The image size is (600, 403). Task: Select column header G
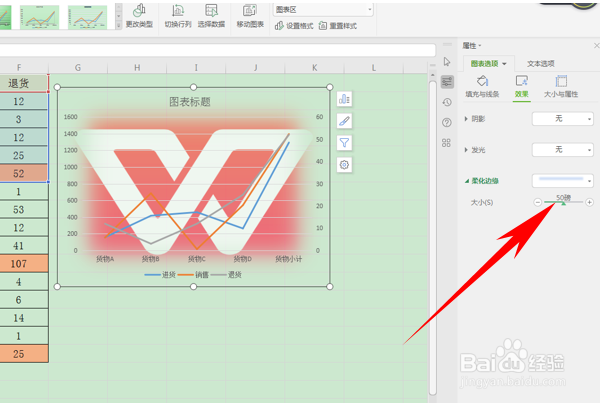[78, 68]
